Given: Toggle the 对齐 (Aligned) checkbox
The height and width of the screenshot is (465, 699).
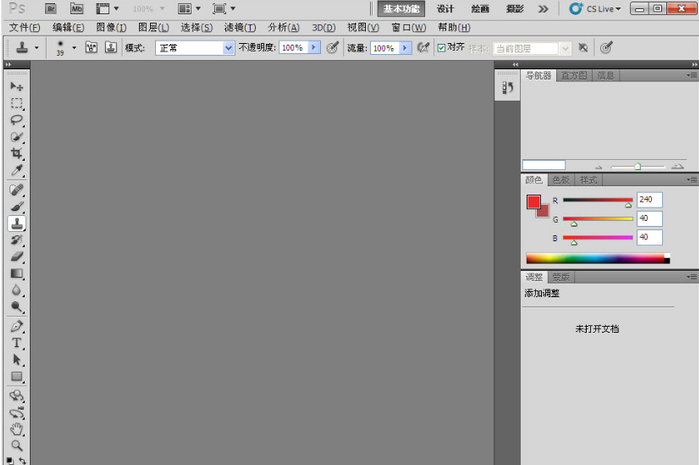Looking at the screenshot, I should click(441, 48).
